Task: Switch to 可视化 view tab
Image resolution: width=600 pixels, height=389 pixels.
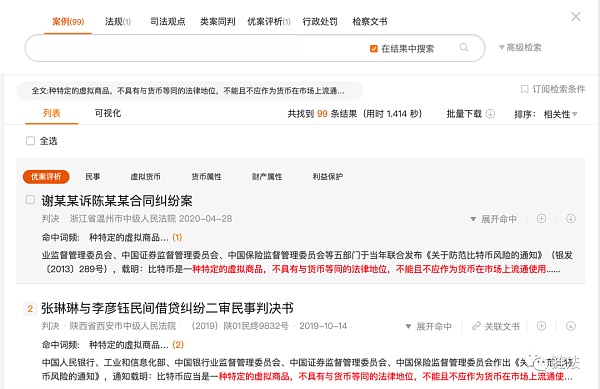Action: point(108,113)
